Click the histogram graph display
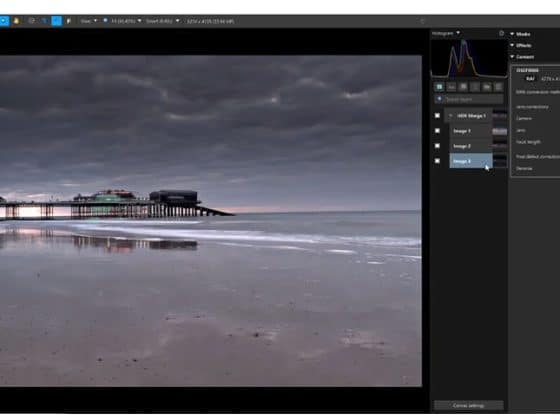The image size is (560, 420). [469, 58]
